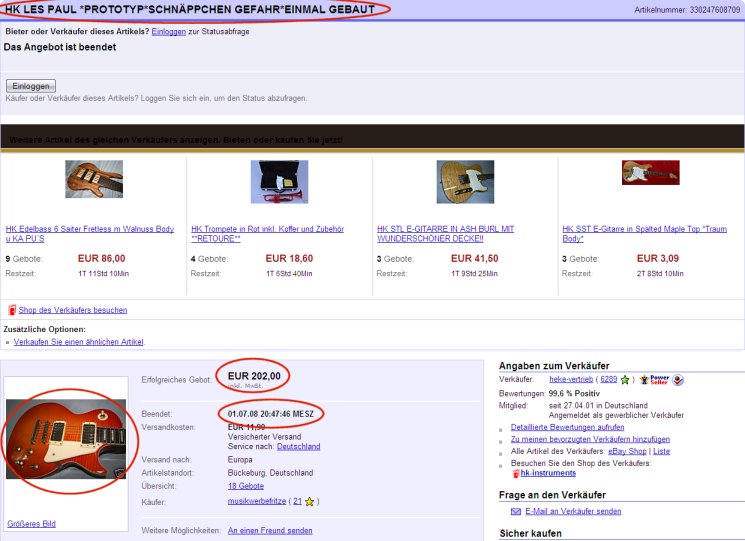Image resolution: width=745 pixels, height=541 pixels.
Task: Open HK SST E-Gitarre Spalted Maple listing
Action: [645, 234]
